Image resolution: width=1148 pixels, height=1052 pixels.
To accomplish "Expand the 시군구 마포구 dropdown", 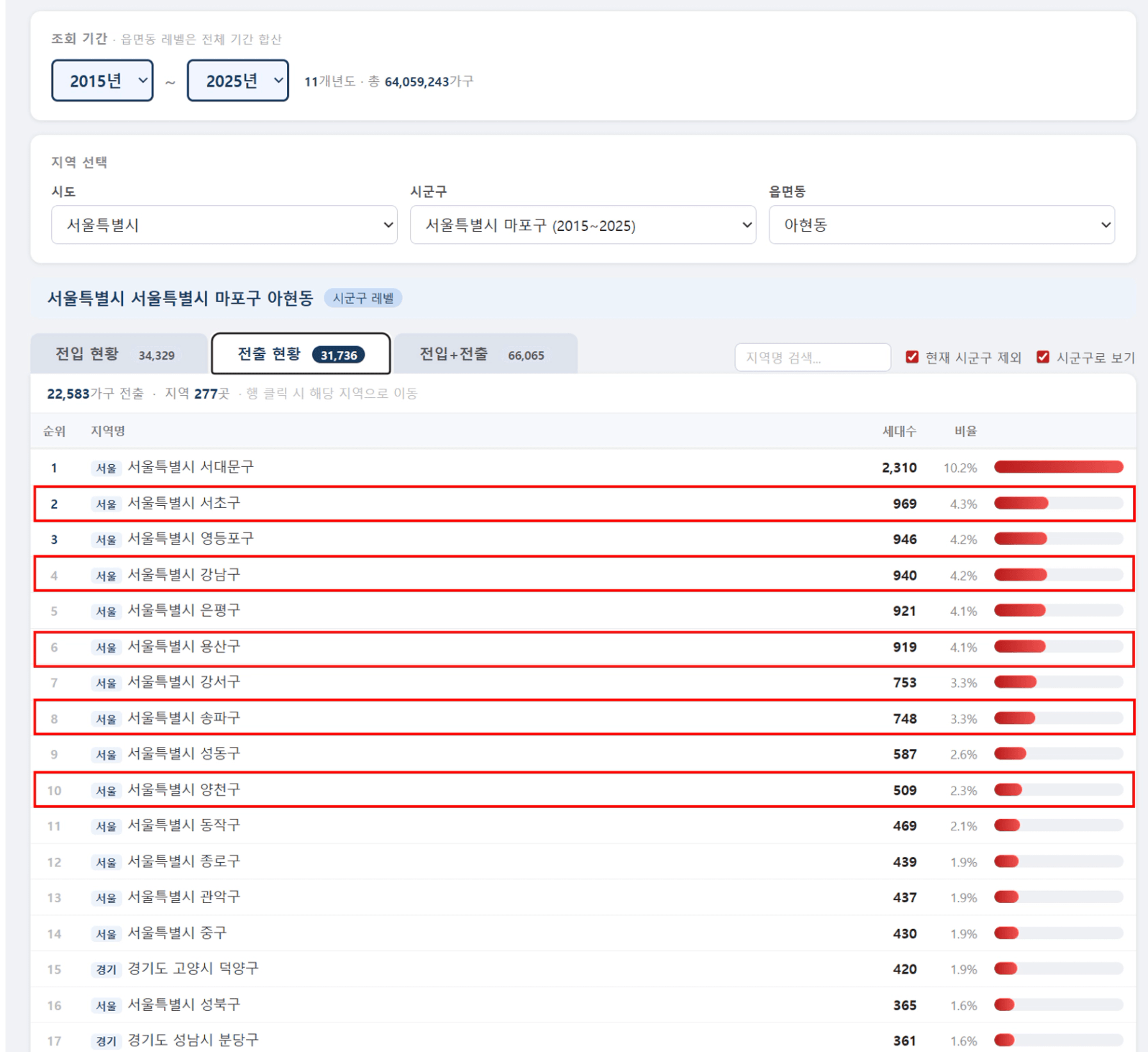I will click(582, 225).
